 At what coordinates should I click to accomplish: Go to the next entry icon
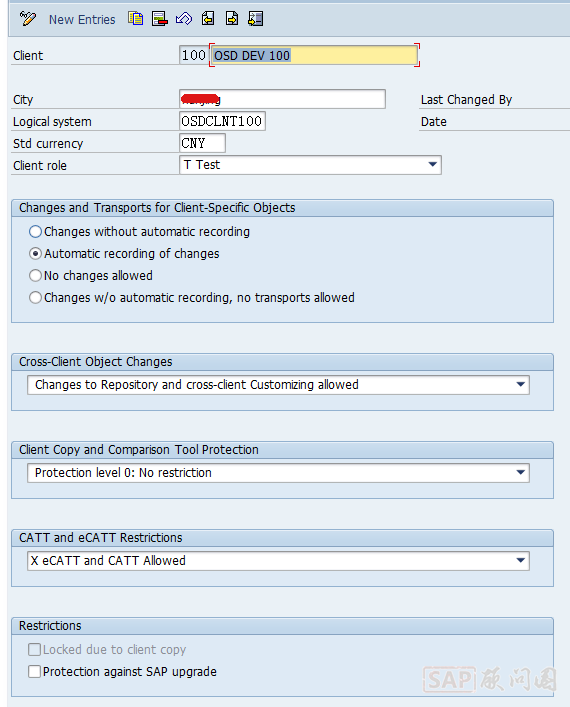[232, 18]
